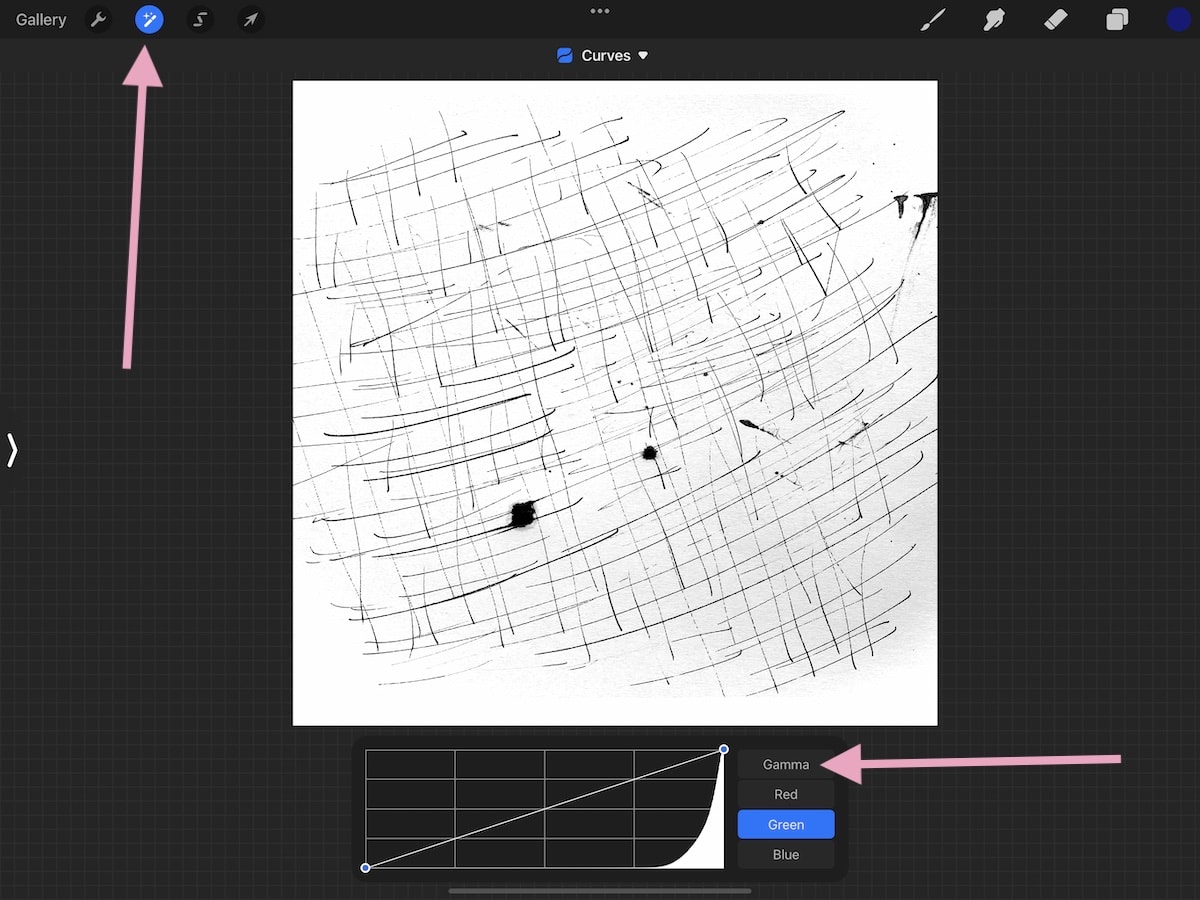This screenshot has width=1200, height=900.
Task: Tap the three-dot multitasking menu
Action: tap(600, 11)
